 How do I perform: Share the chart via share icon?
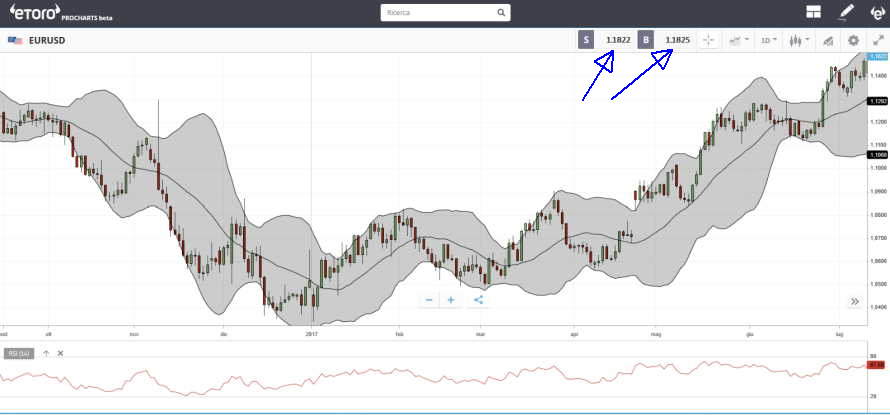478,299
